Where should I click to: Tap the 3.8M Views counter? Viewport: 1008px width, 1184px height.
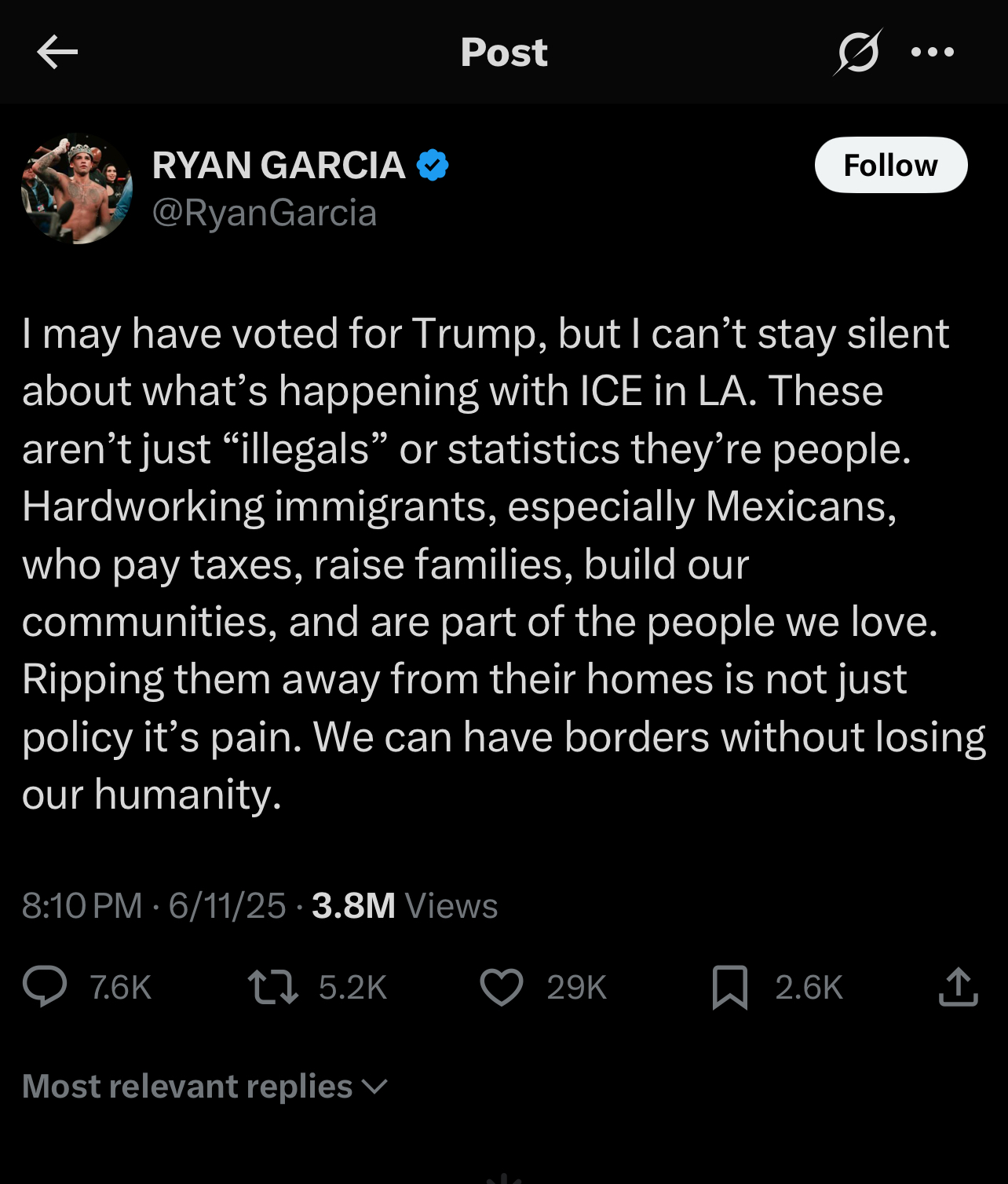404,906
